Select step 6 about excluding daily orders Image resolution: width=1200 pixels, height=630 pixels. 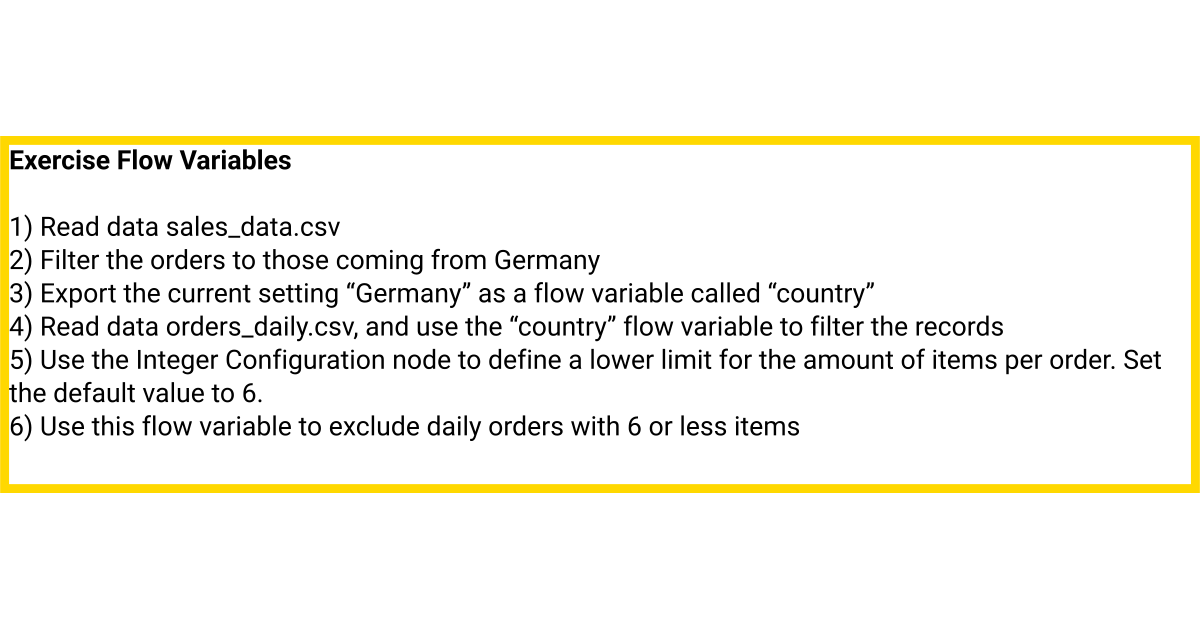pos(405,427)
